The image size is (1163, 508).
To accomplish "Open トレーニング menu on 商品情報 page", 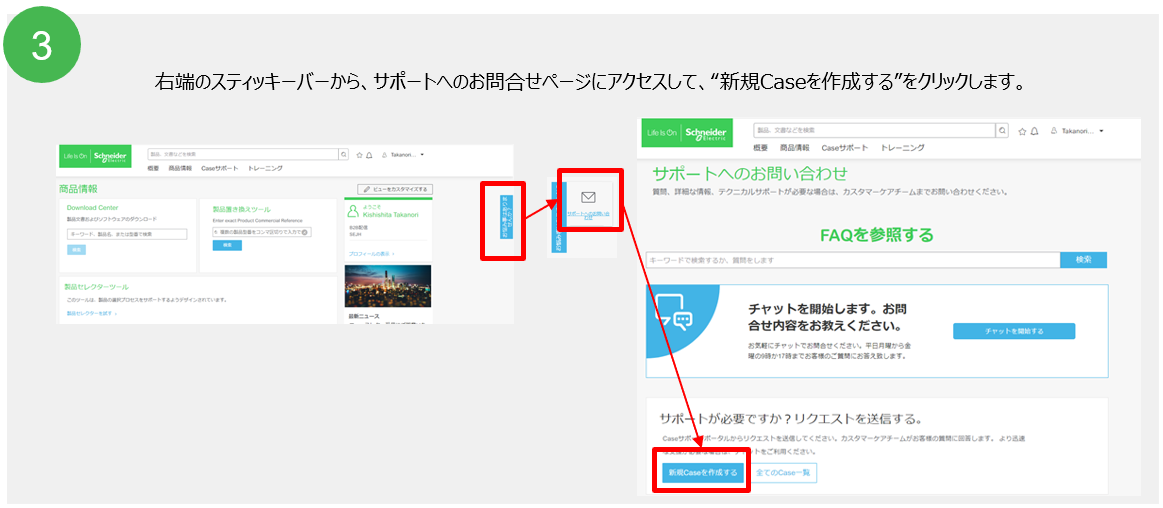I will [265, 169].
